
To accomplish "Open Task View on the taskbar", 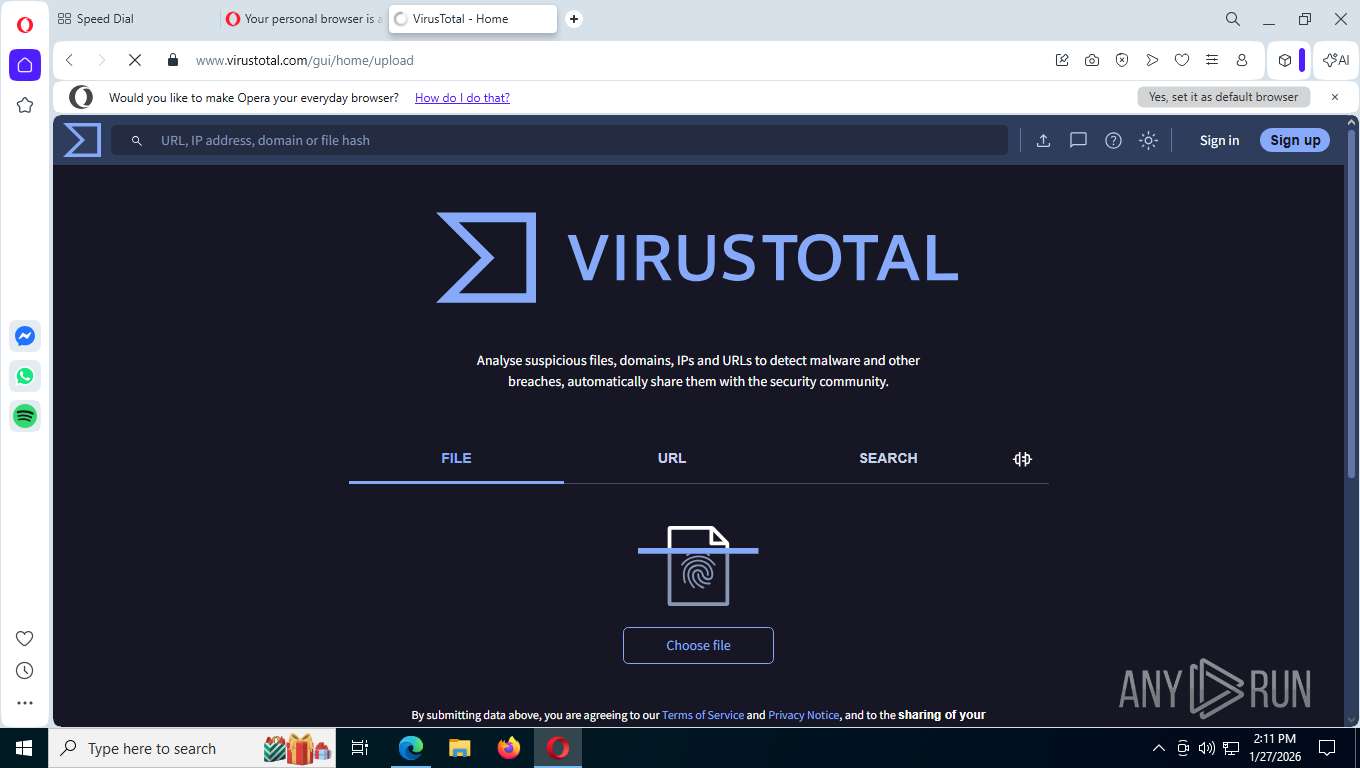I will point(361,748).
